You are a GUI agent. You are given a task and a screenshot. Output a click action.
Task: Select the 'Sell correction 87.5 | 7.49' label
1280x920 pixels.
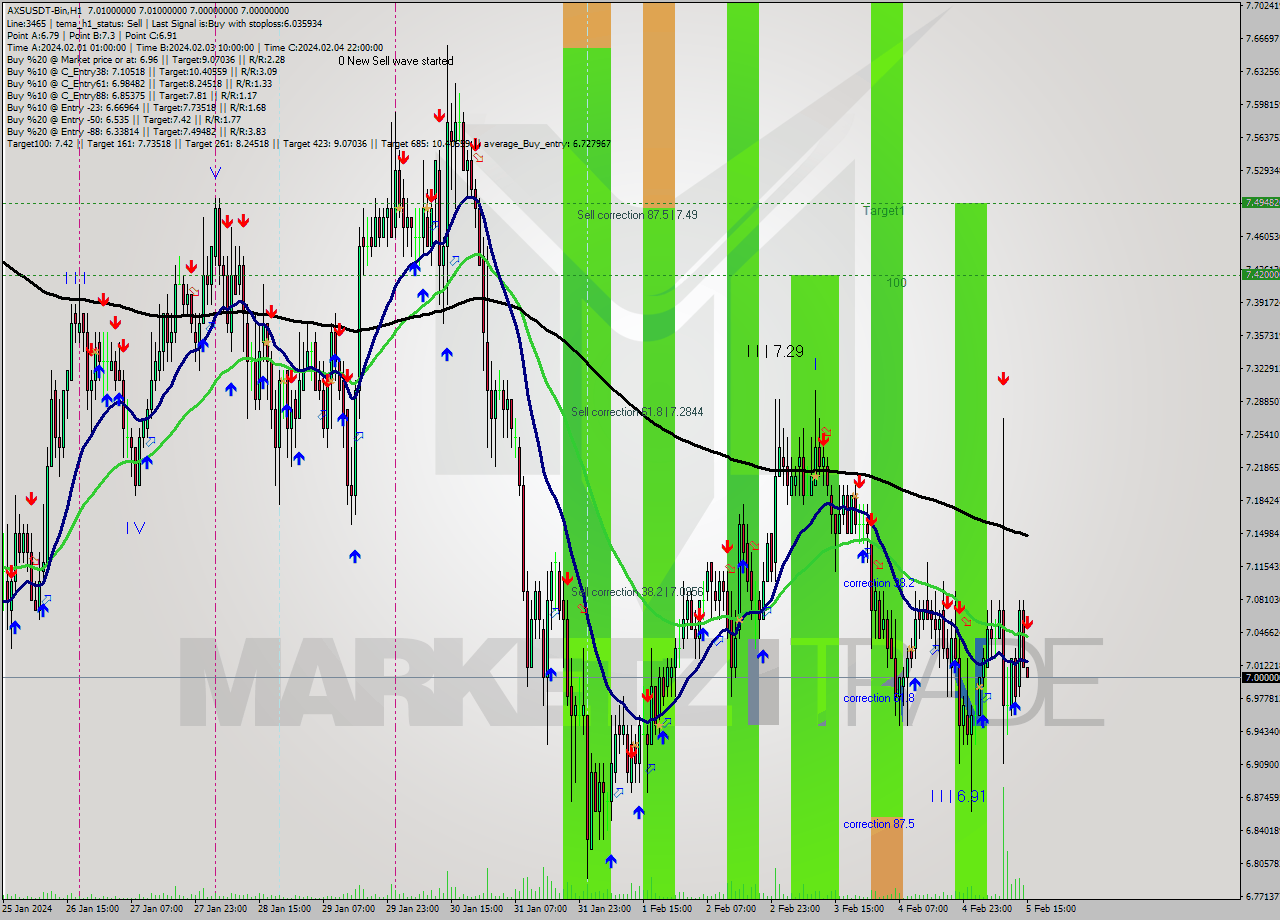pos(637,215)
